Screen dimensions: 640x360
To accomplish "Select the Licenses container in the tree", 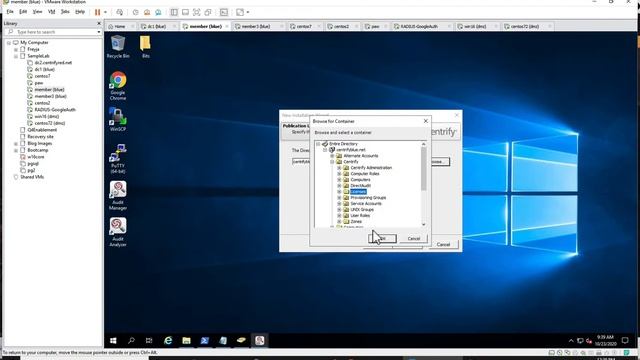I will 358,191.
